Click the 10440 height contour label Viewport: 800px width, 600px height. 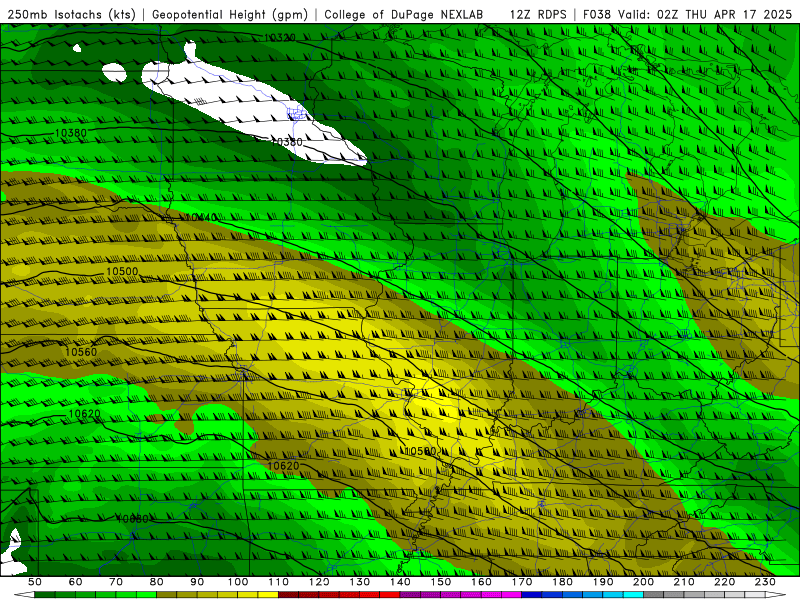[x=201, y=218]
